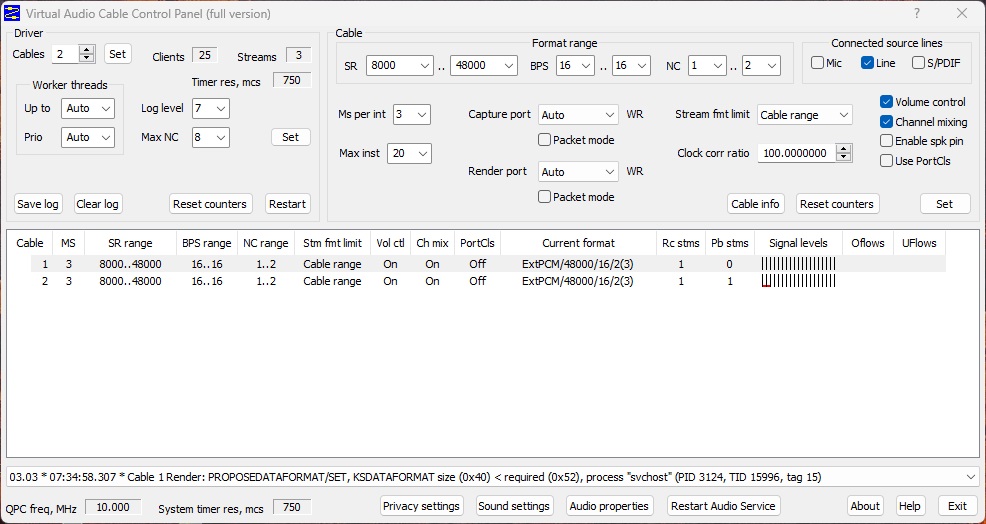Image resolution: width=986 pixels, height=524 pixels.
Task: Open SR maximum dropdown showing 48000
Action: tap(484, 65)
